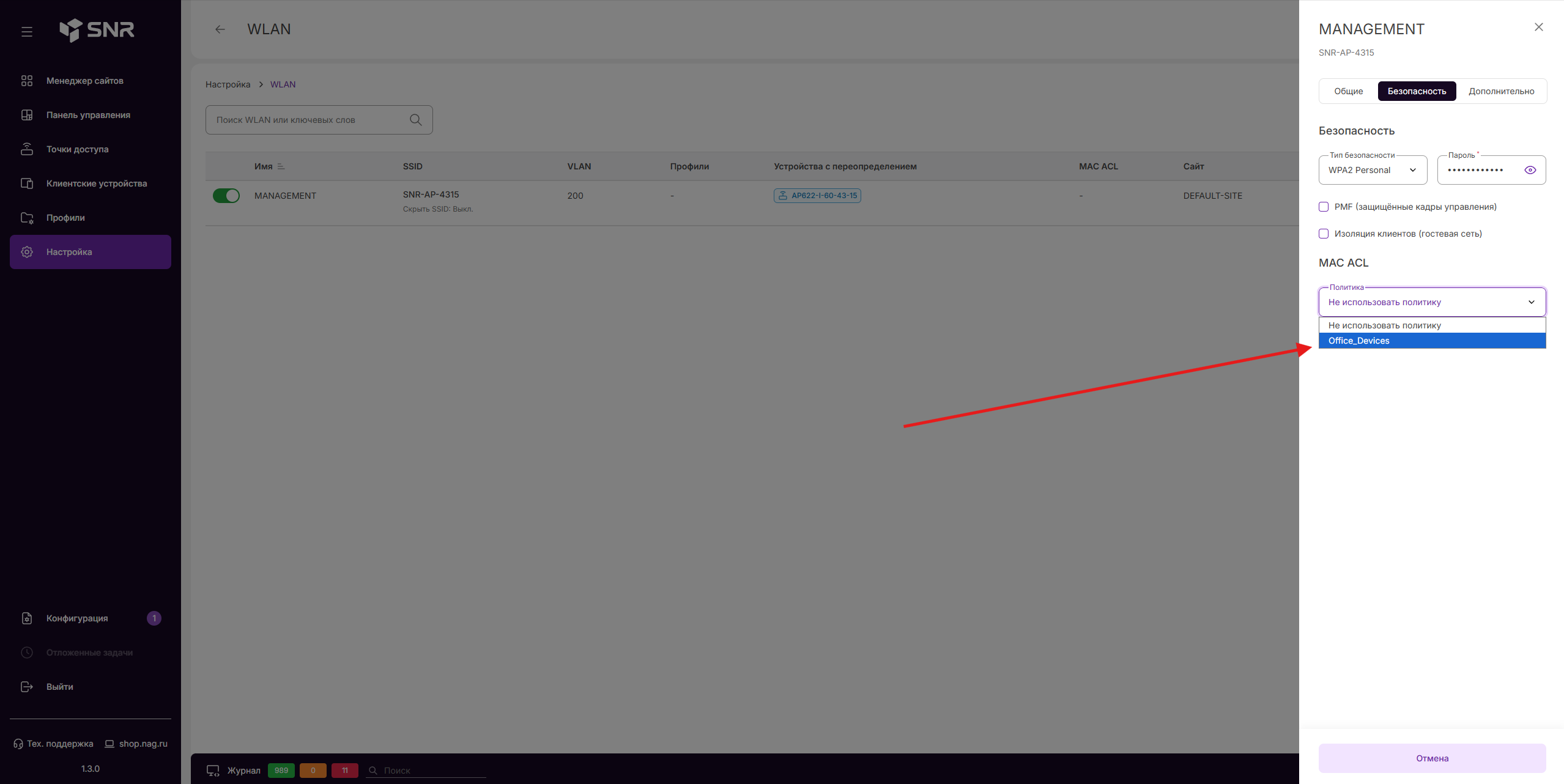Open Конфигурация document icon
The width and height of the screenshot is (1564, 784).
point(27,618)
